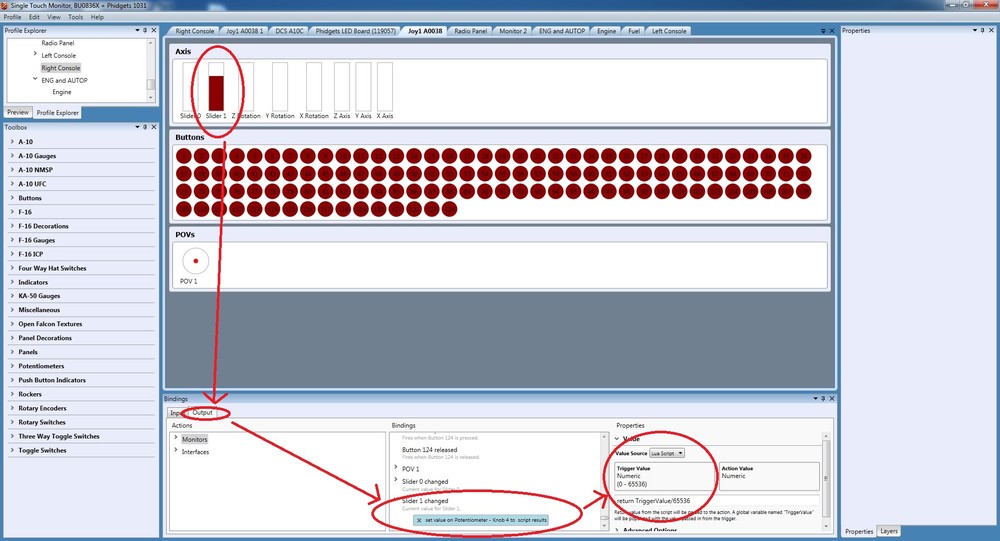Collapse ENG and AUTOP tree node
Viewport: 1000px width, 541px height.
[35, 79]
